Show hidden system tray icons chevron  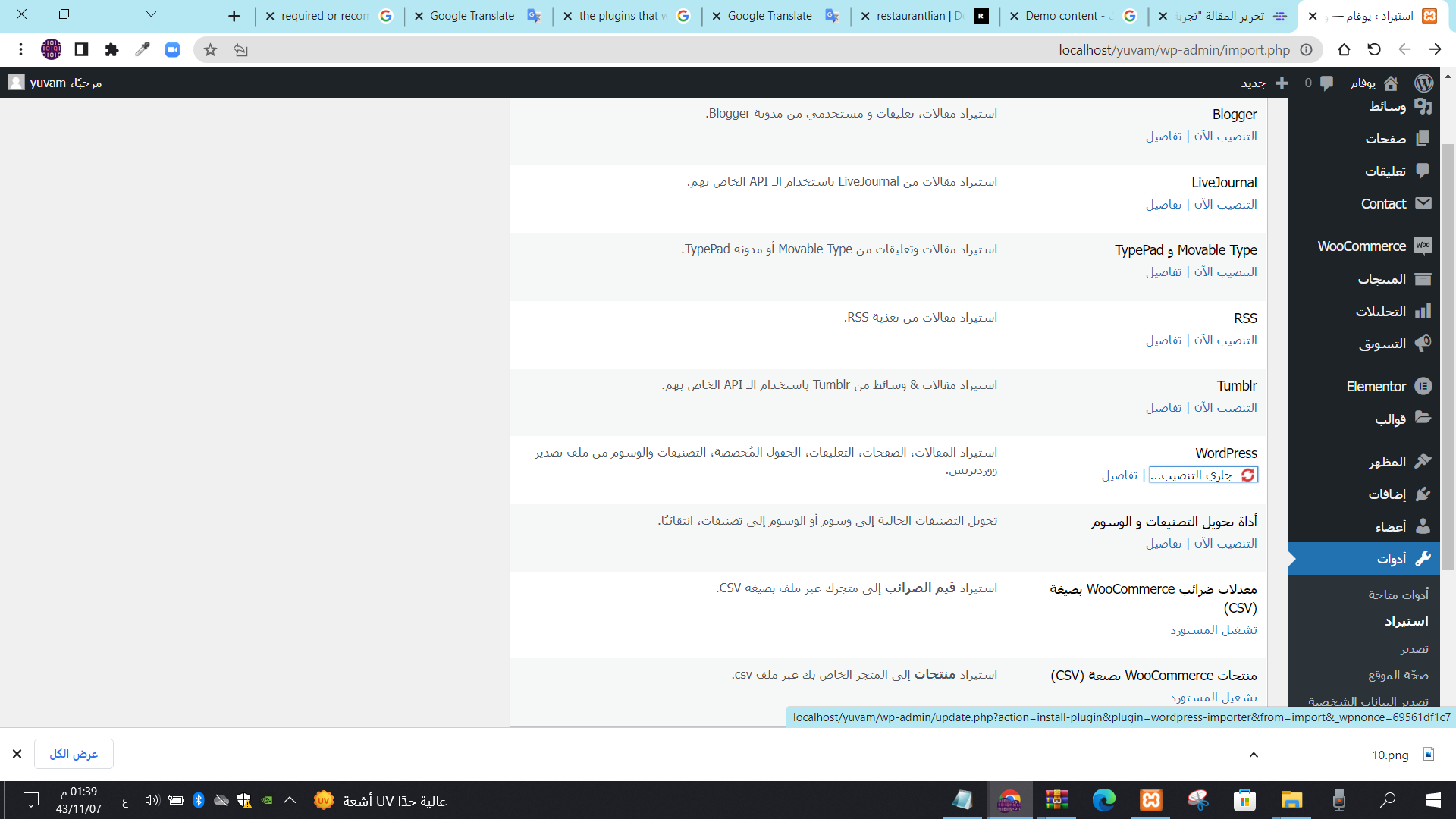click(x=290, y=800)
